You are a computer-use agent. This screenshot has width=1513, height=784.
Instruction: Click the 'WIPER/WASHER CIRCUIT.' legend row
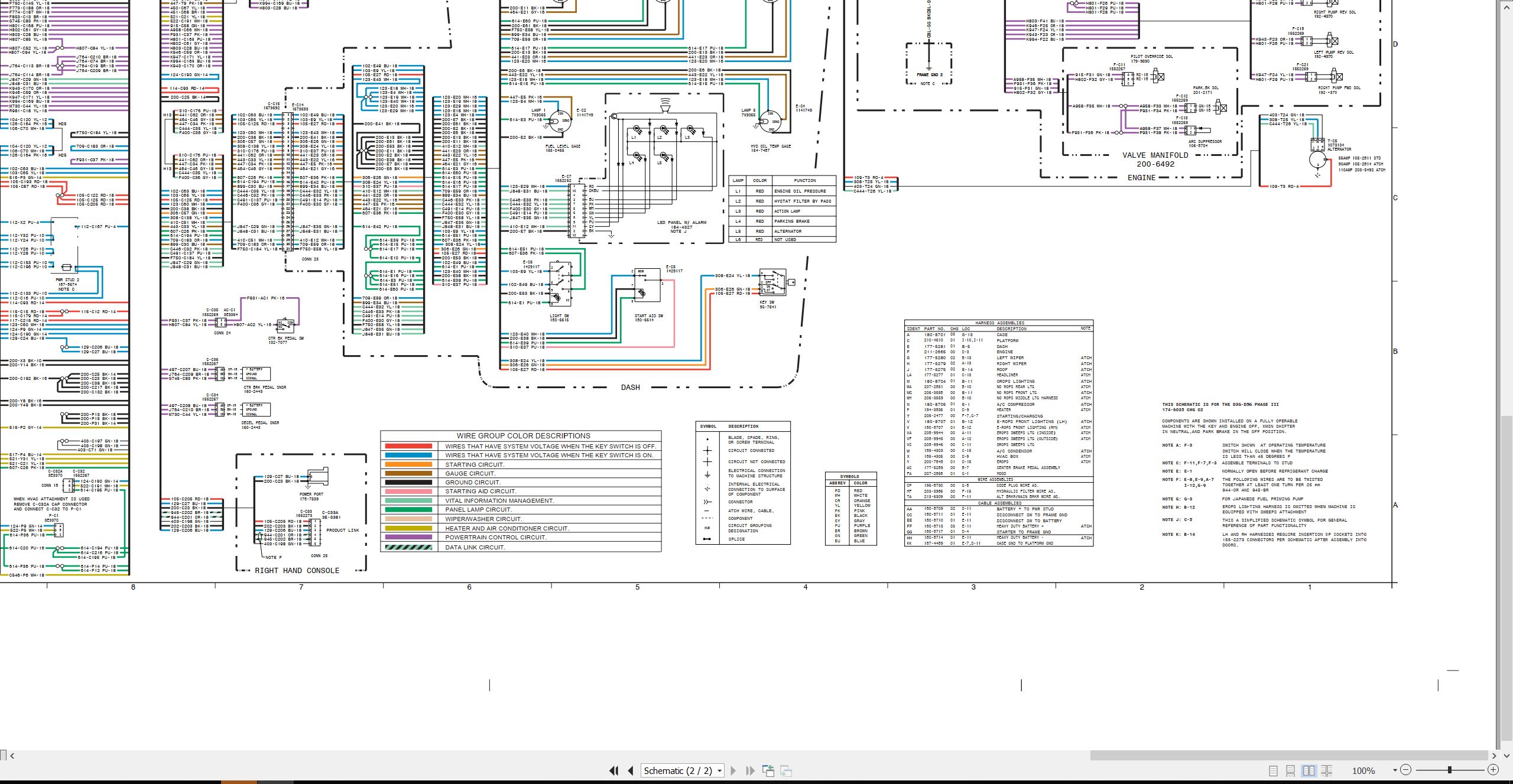[x=521, y=519]
